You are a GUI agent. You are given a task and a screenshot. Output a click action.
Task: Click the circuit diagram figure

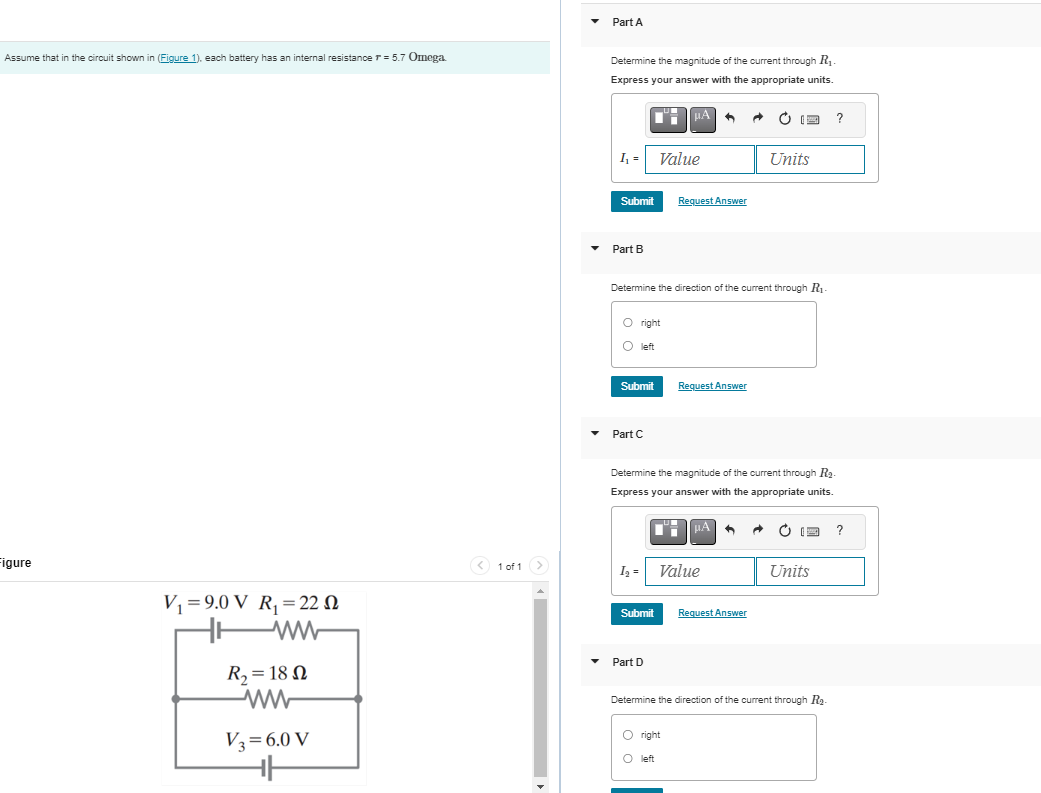[x=264, y=688]
